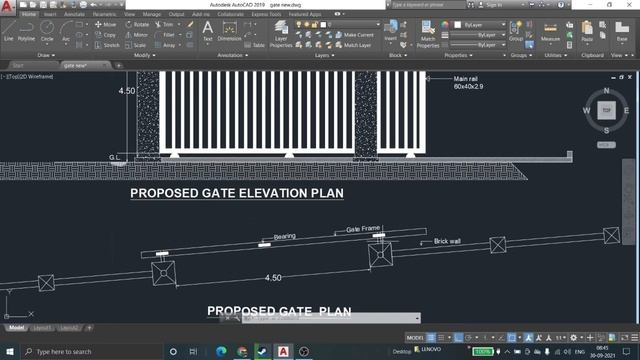Toggle polar tracking in status bar
This screenshot has height=360, width=640.
(469, 338)
